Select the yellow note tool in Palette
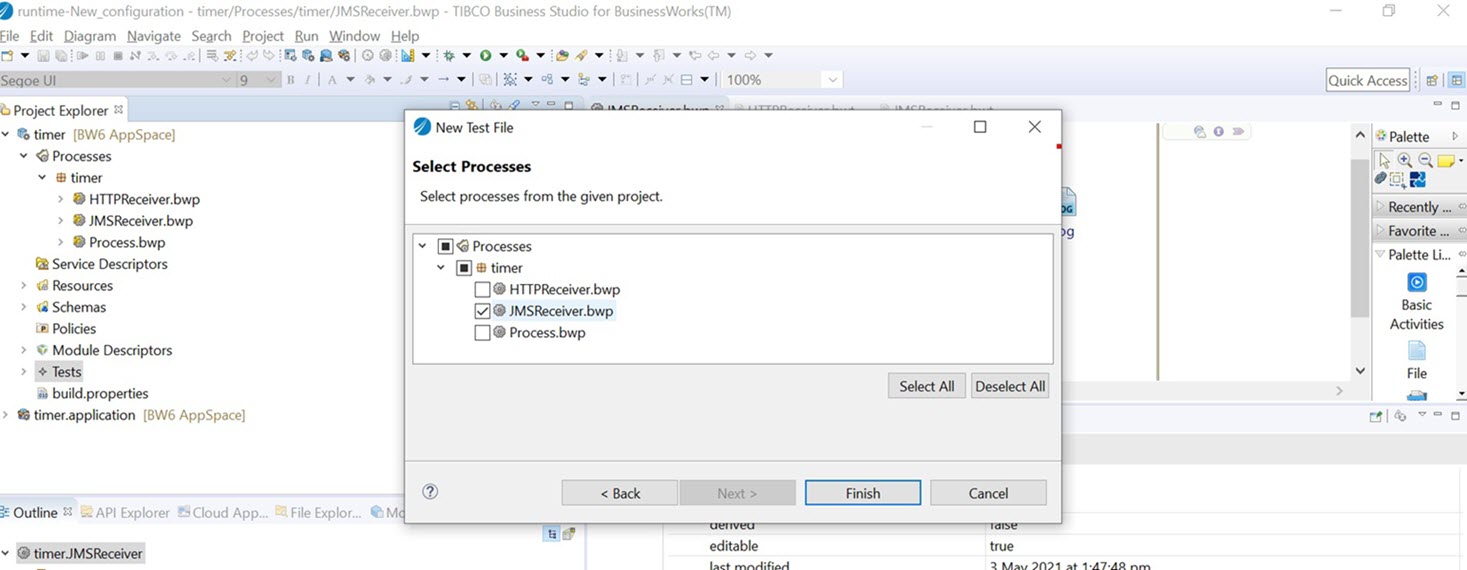 [x=1446, y=160]
